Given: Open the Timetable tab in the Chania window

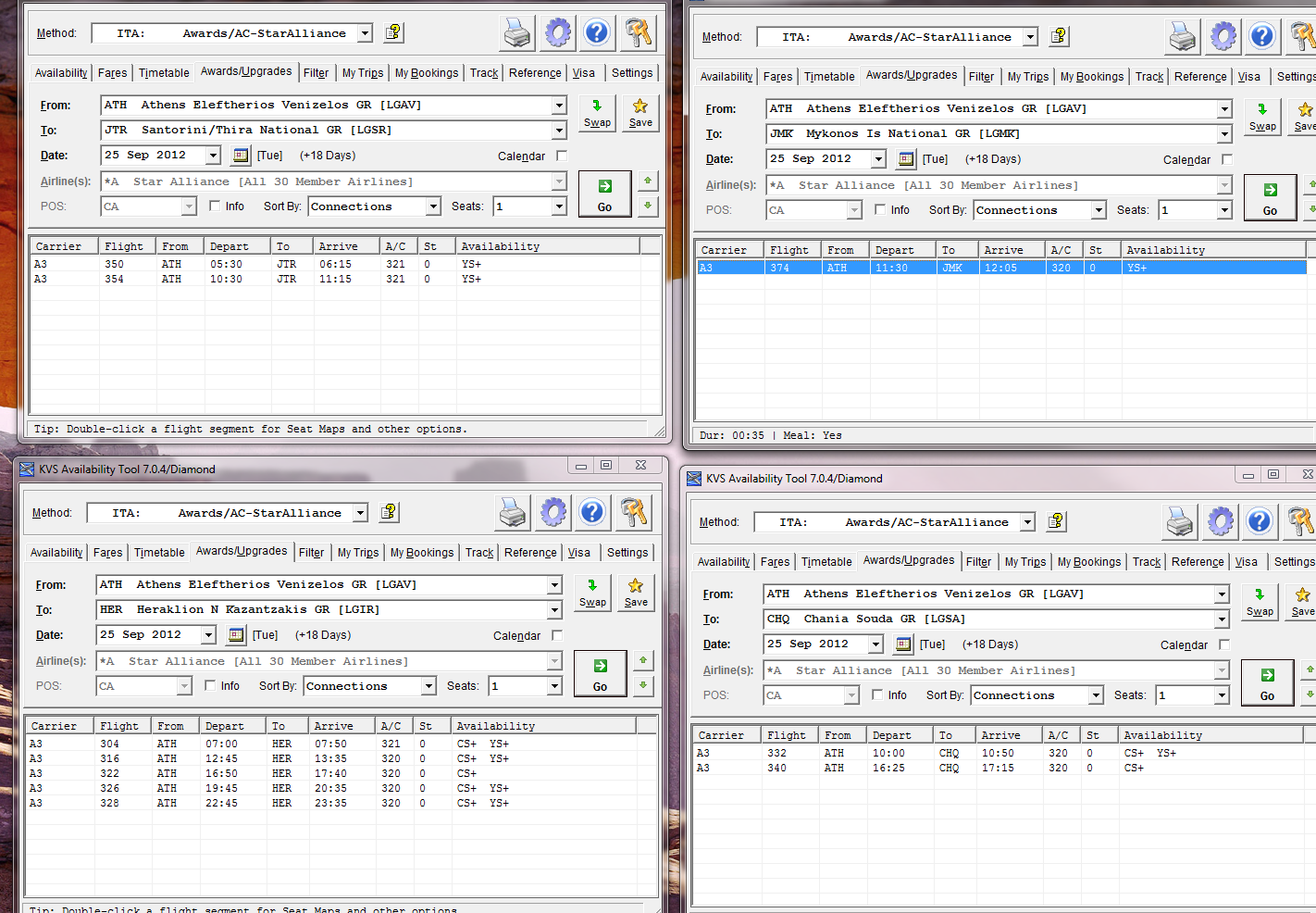Looking at the screenshot, I should point(826,562).
